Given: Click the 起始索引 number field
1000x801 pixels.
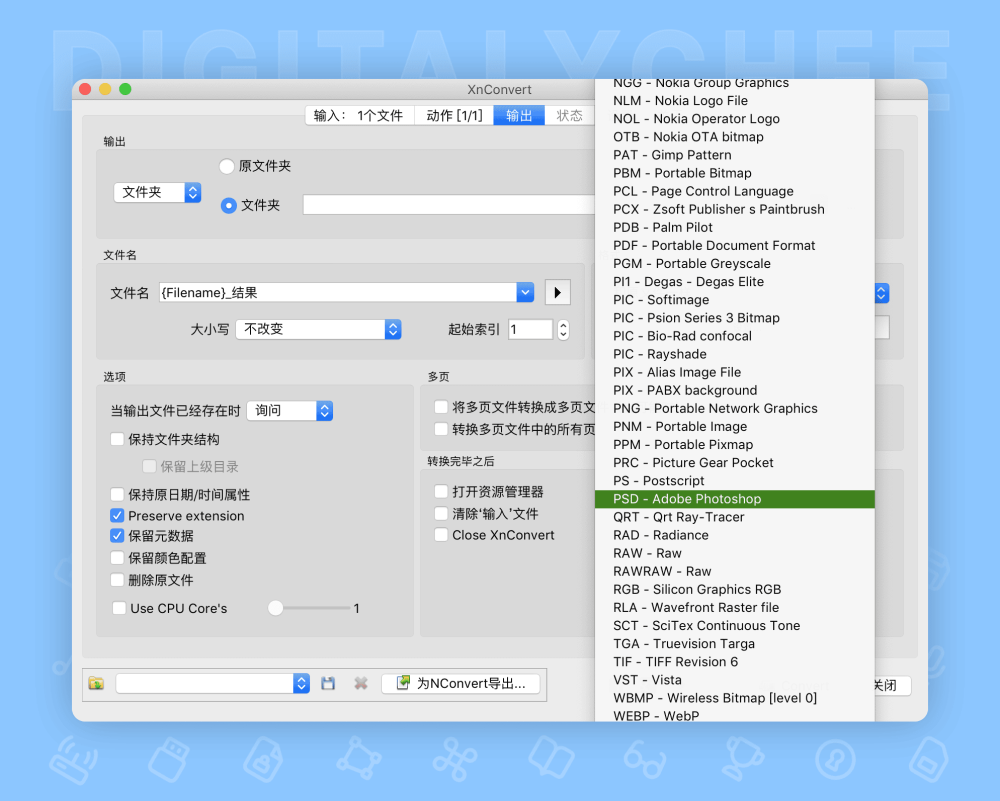Looking at the screenshot, I should click(x=531, y=329).
